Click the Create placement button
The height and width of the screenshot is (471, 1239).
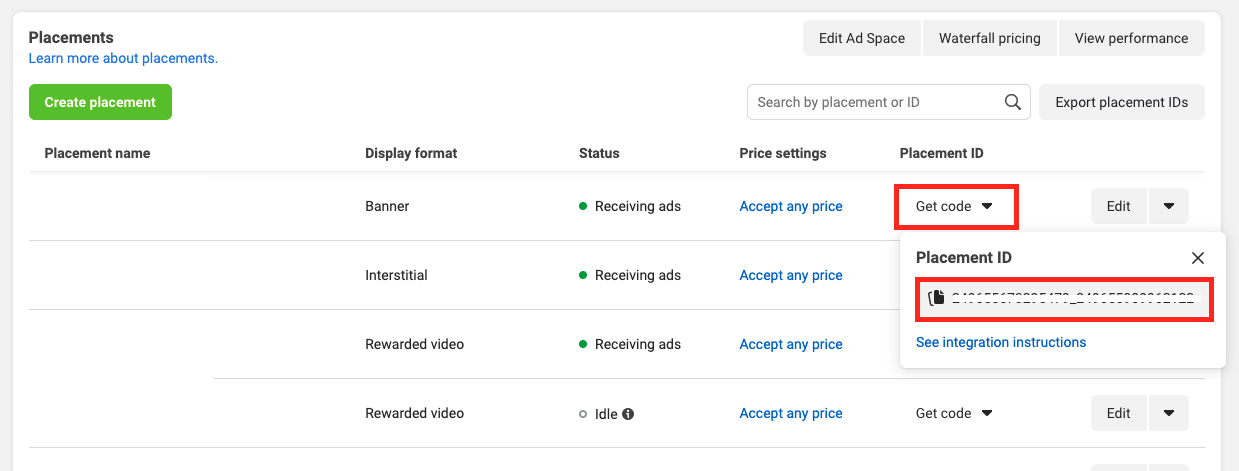100,102
